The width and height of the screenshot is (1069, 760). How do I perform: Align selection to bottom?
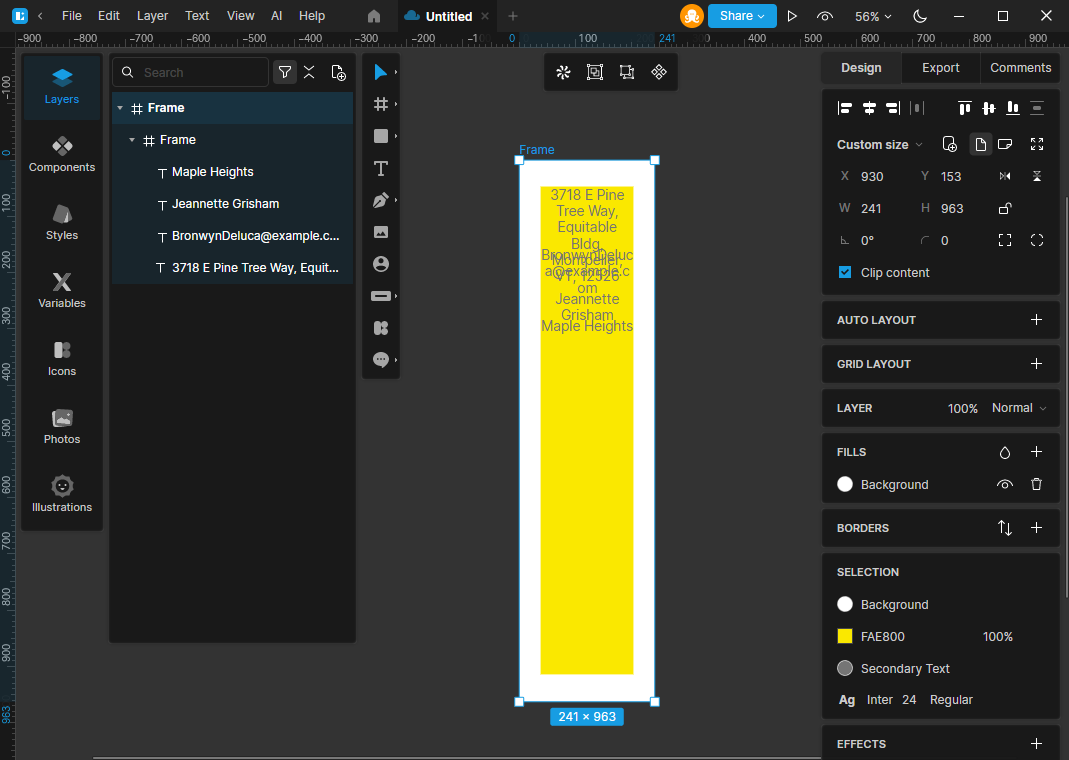1013,108
